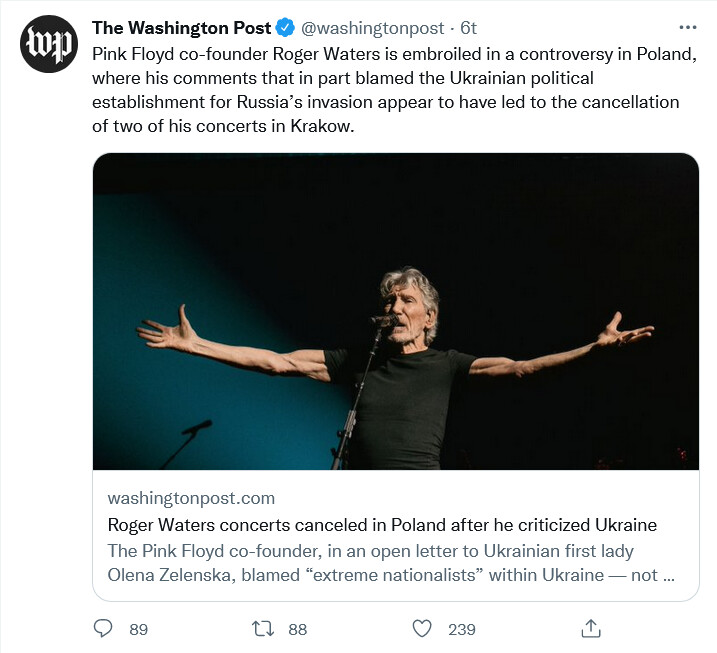Open the Roger Waters concert photo

(x=395, y=311)
